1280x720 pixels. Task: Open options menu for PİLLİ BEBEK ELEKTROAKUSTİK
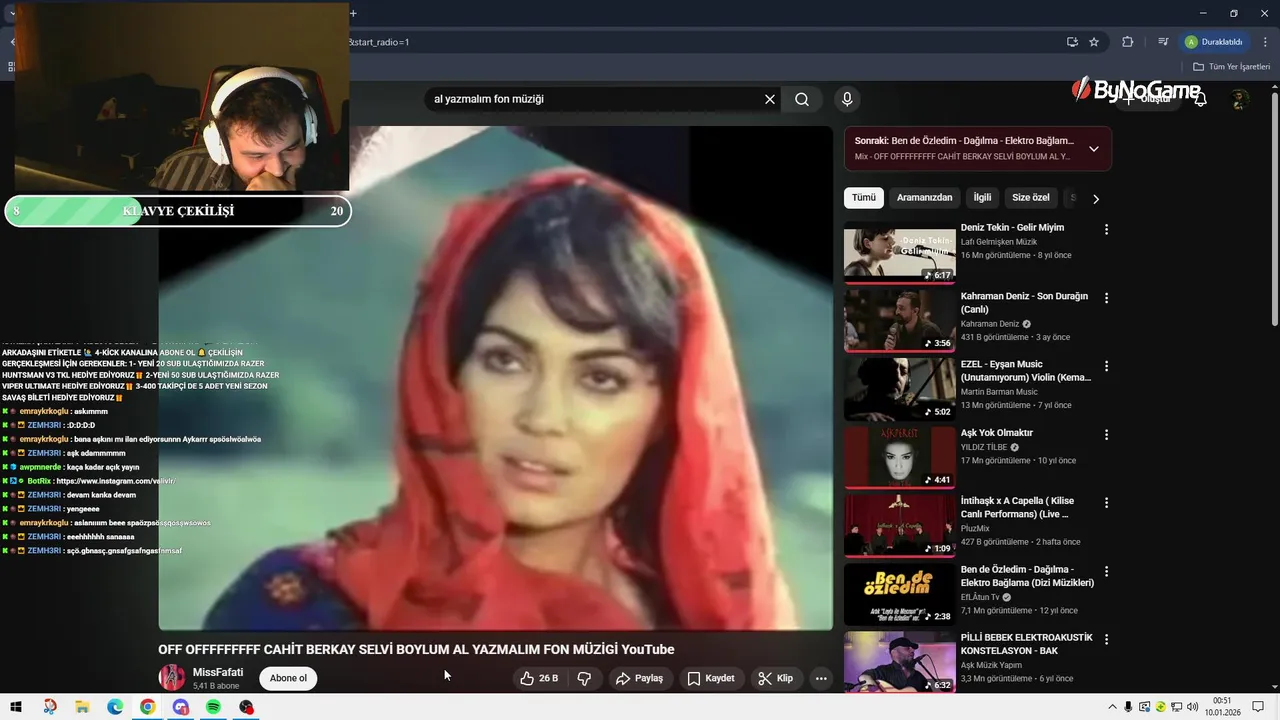(x=1106, y=640)
